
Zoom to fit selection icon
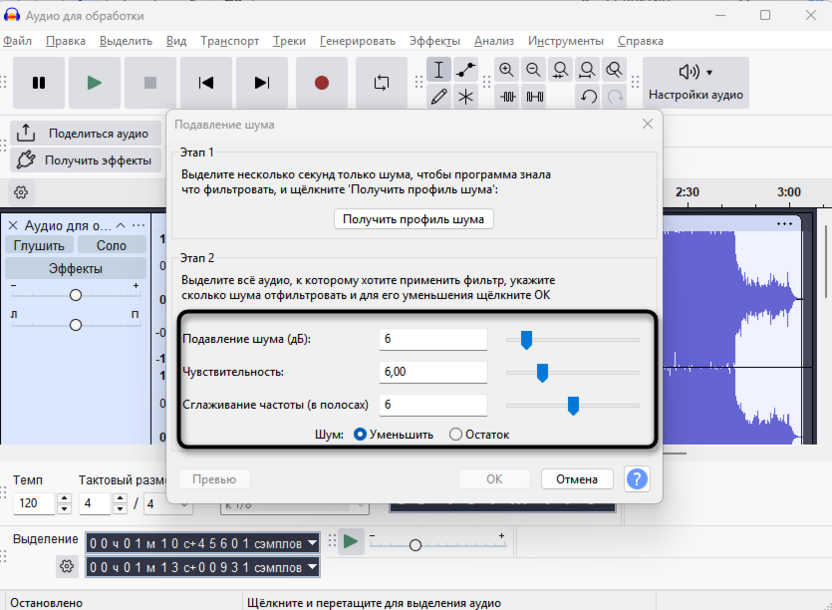(560, 69)
